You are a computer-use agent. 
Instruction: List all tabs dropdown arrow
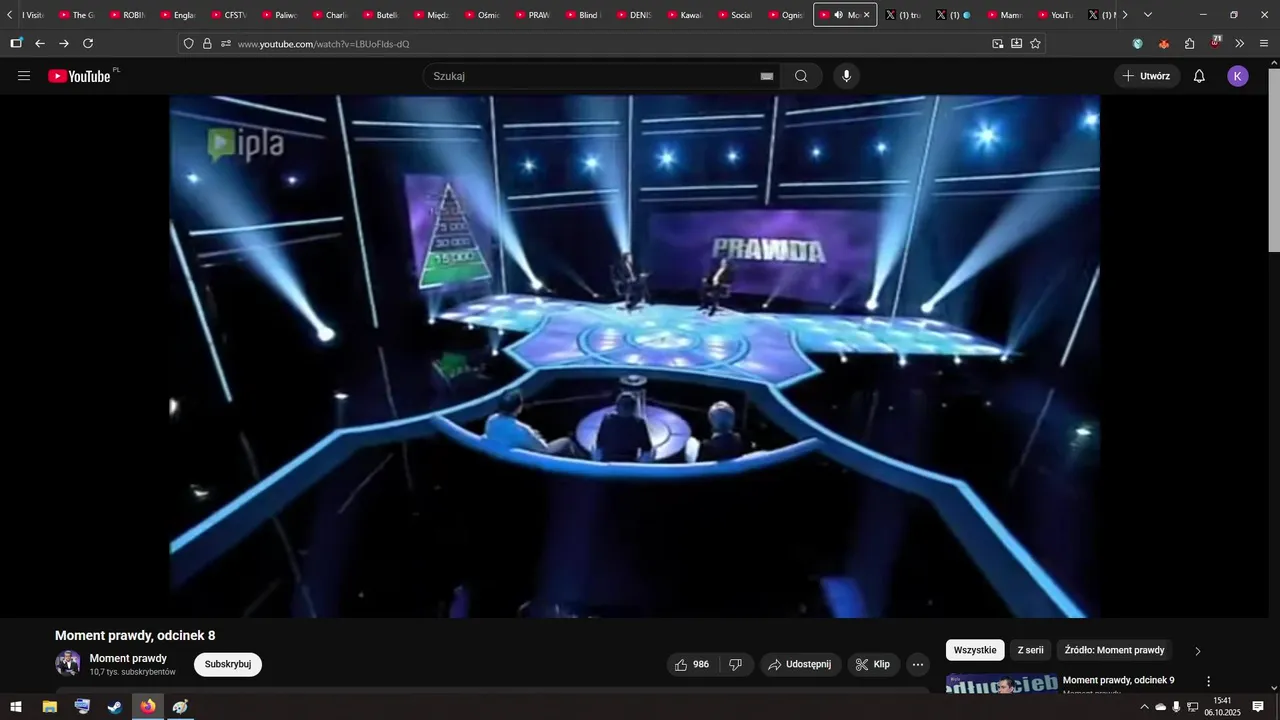(1148, 15)
